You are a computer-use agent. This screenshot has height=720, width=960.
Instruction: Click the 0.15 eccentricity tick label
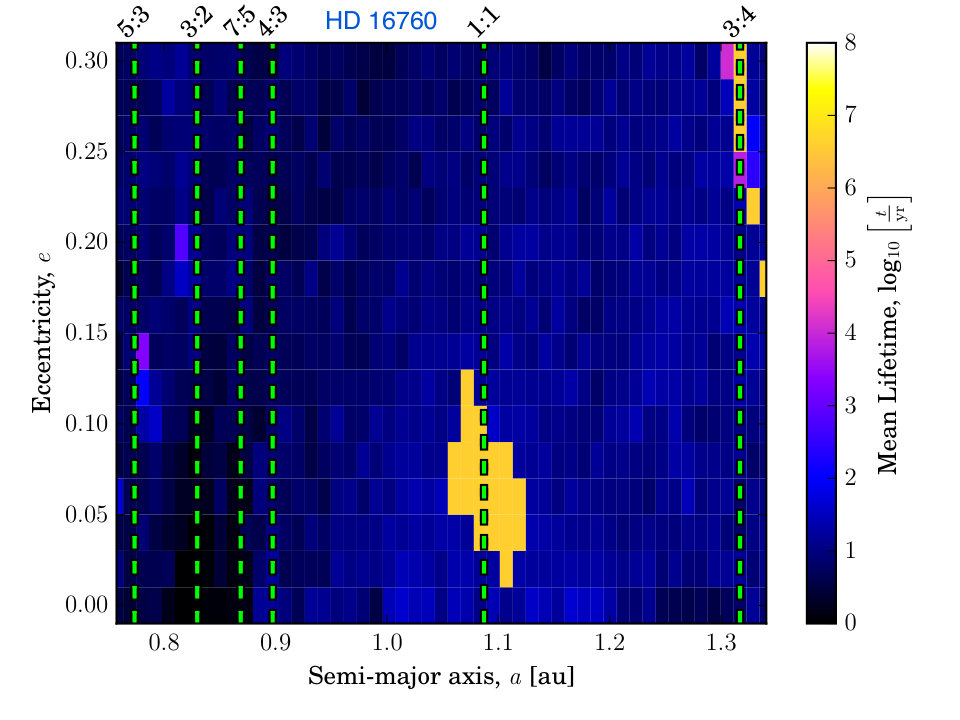pos(86,332)
